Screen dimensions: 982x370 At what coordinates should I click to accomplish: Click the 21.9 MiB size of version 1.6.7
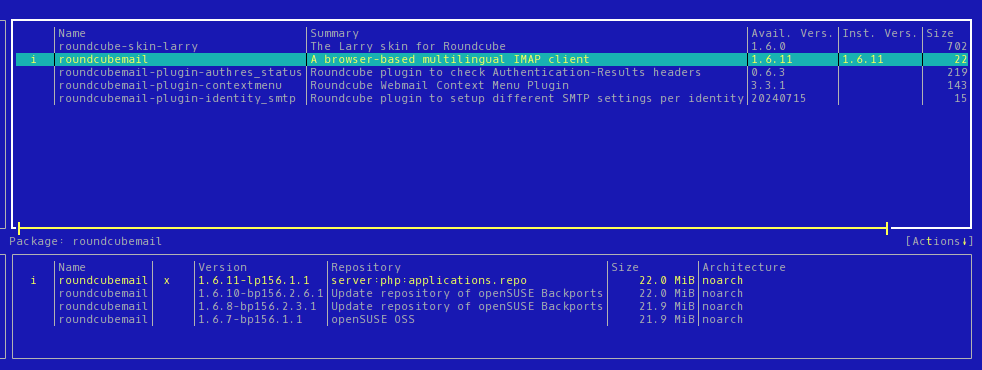tap(667, 320)
